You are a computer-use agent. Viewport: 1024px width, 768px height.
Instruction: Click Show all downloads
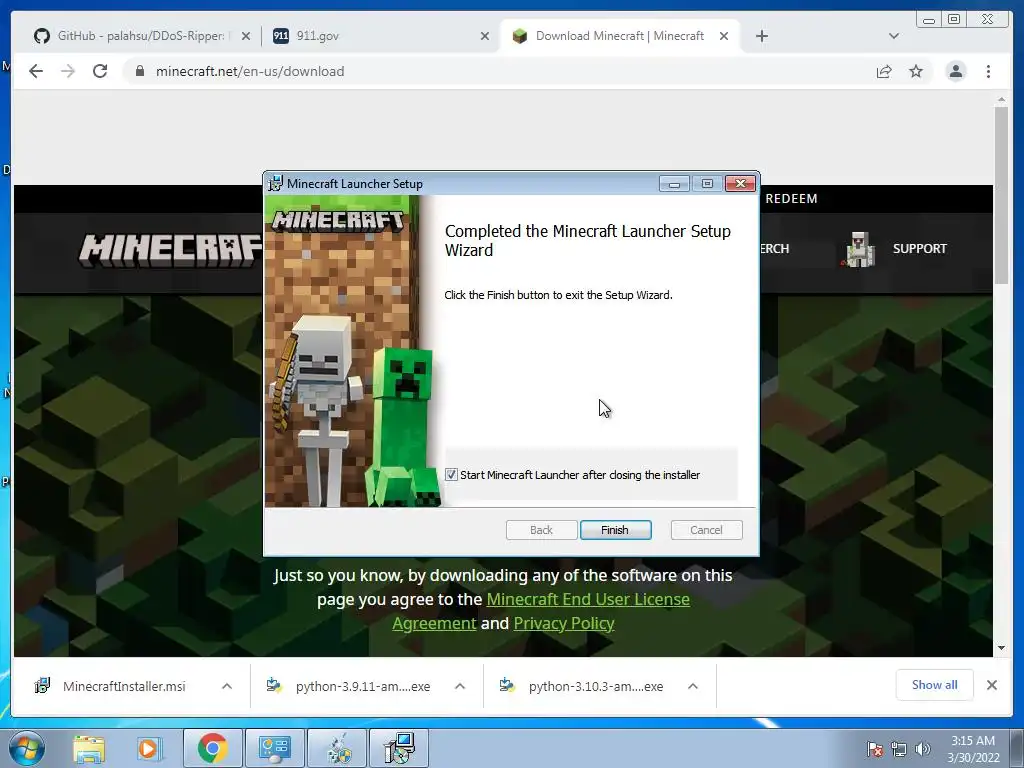[935, 685]
